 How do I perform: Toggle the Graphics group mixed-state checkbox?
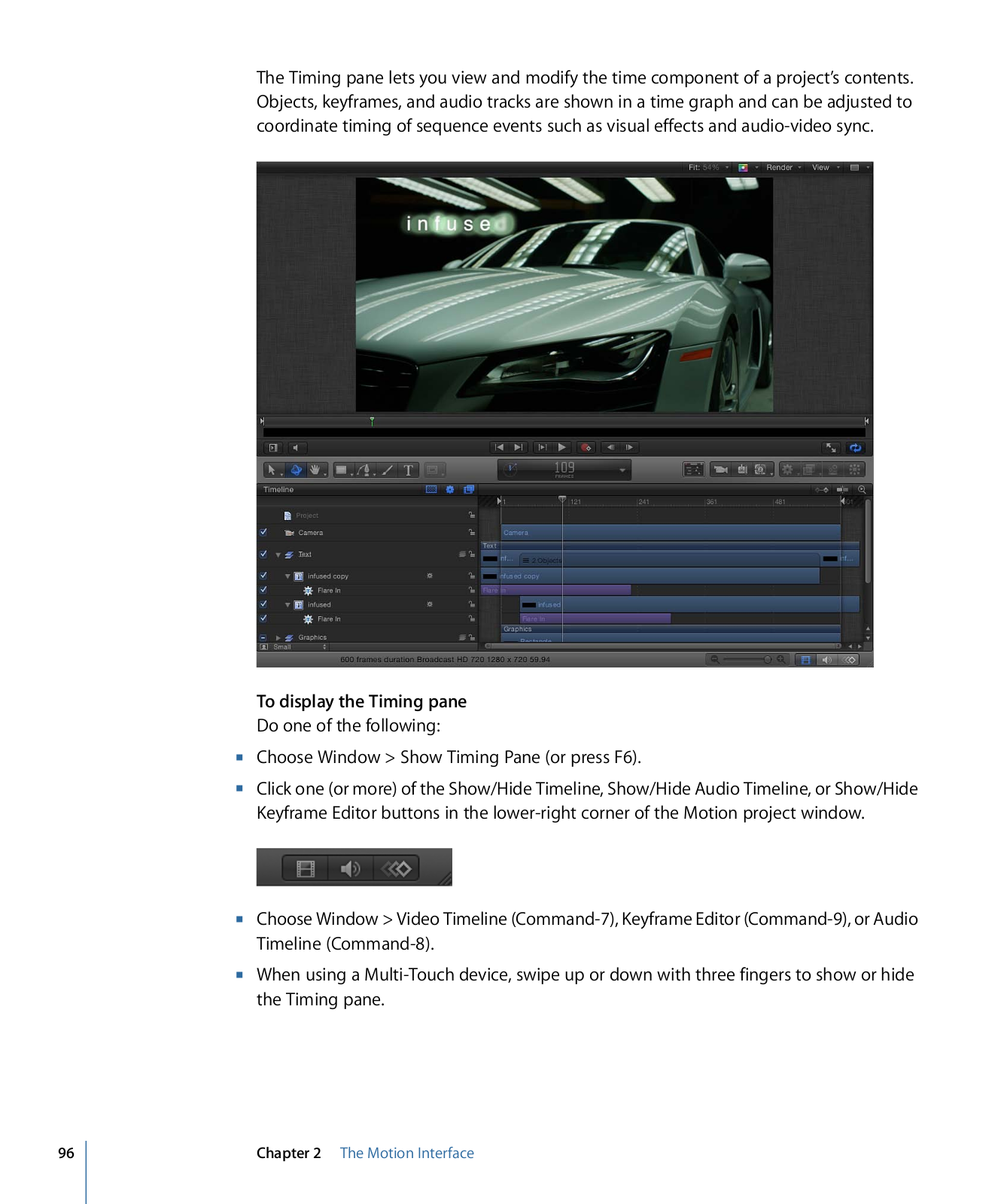pos(263,637)
